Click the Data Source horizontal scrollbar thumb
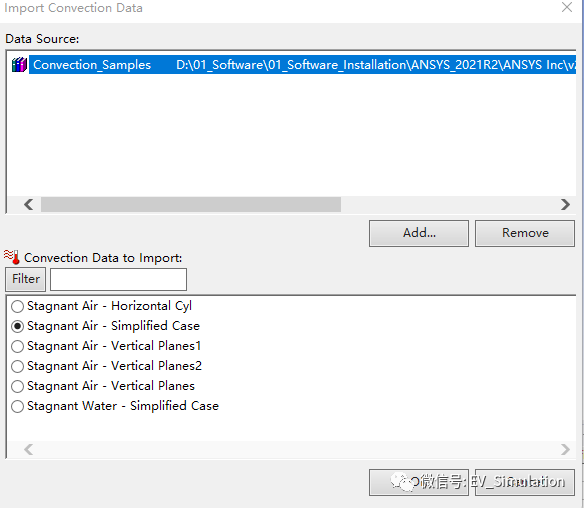 [x=191, y=204]
